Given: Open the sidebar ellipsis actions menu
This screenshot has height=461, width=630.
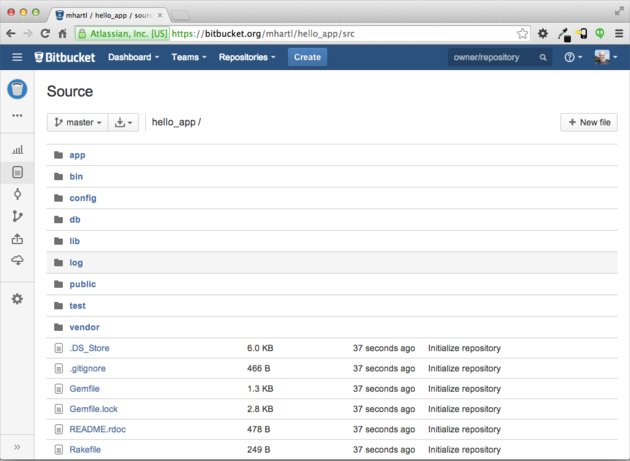Looking at the screenshot, I should pos(17,115).
